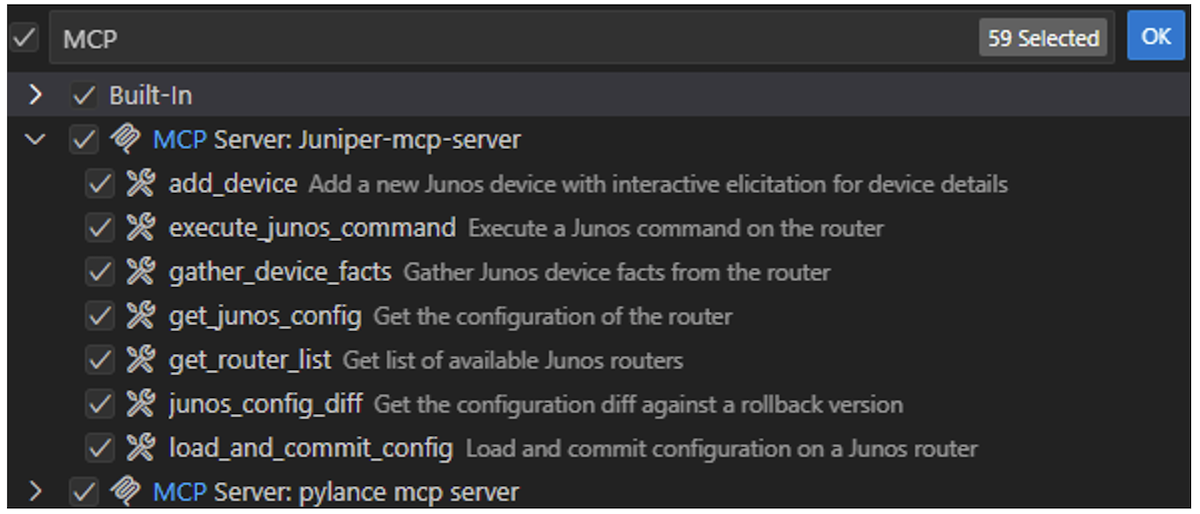Viewport: 1200px width, 514px height.
Task: Click the tools icon beside execute_junos_command
Action: [x=139, y=228]
